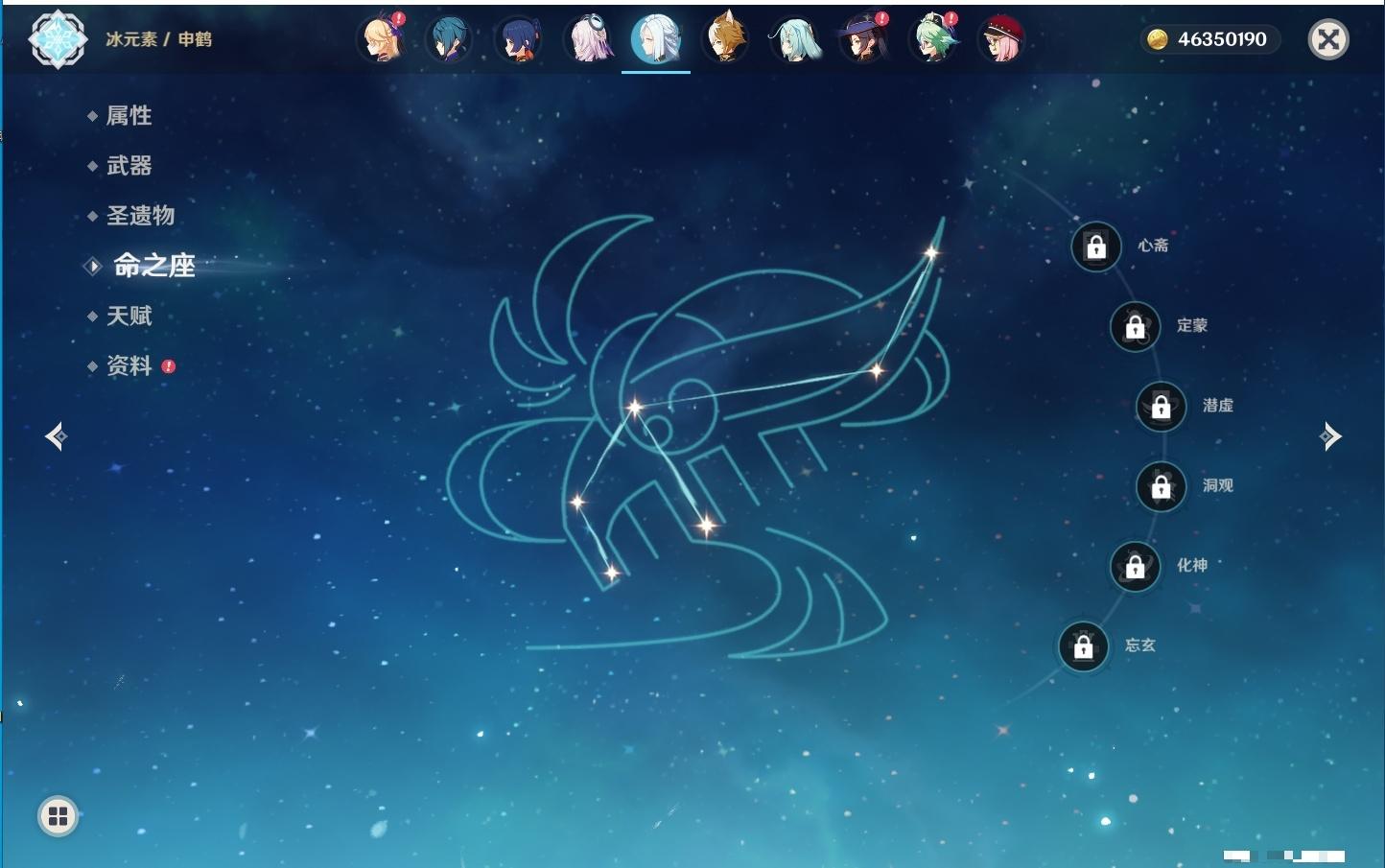
Task: Click the locked 洞观 constellation node
Action: coord(1161,487)
